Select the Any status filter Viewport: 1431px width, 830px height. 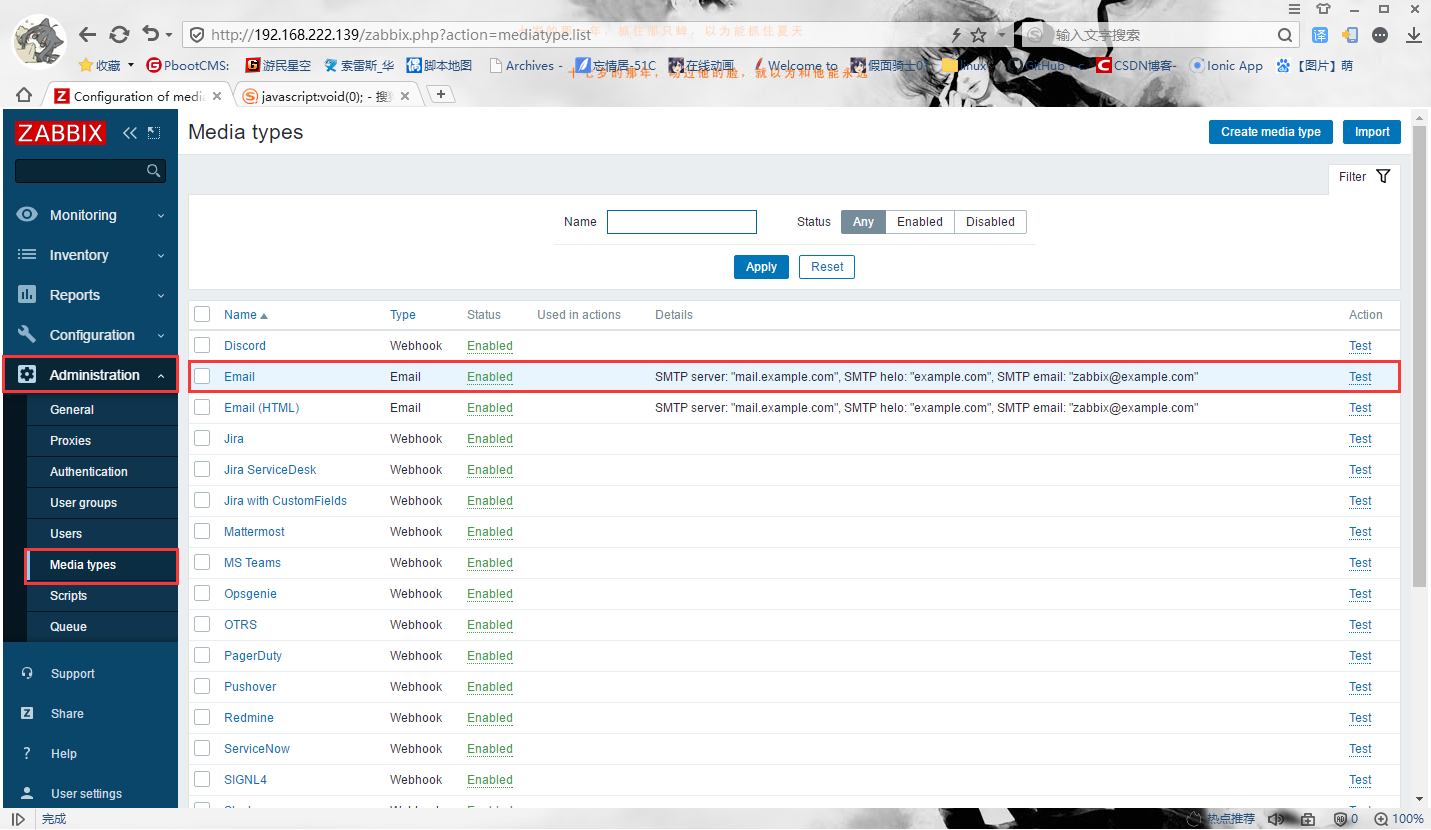[x=864, y=222]
